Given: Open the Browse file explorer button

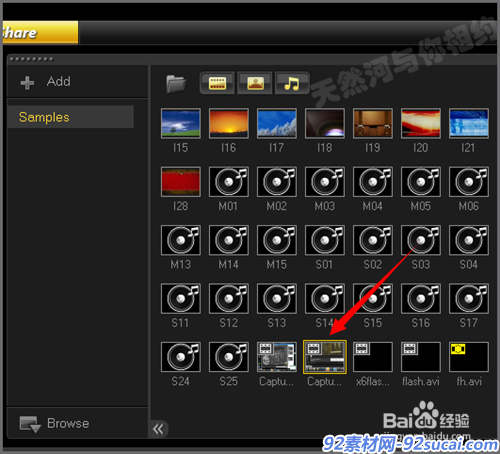Looking at the screenshot, I should pos(54,424).
